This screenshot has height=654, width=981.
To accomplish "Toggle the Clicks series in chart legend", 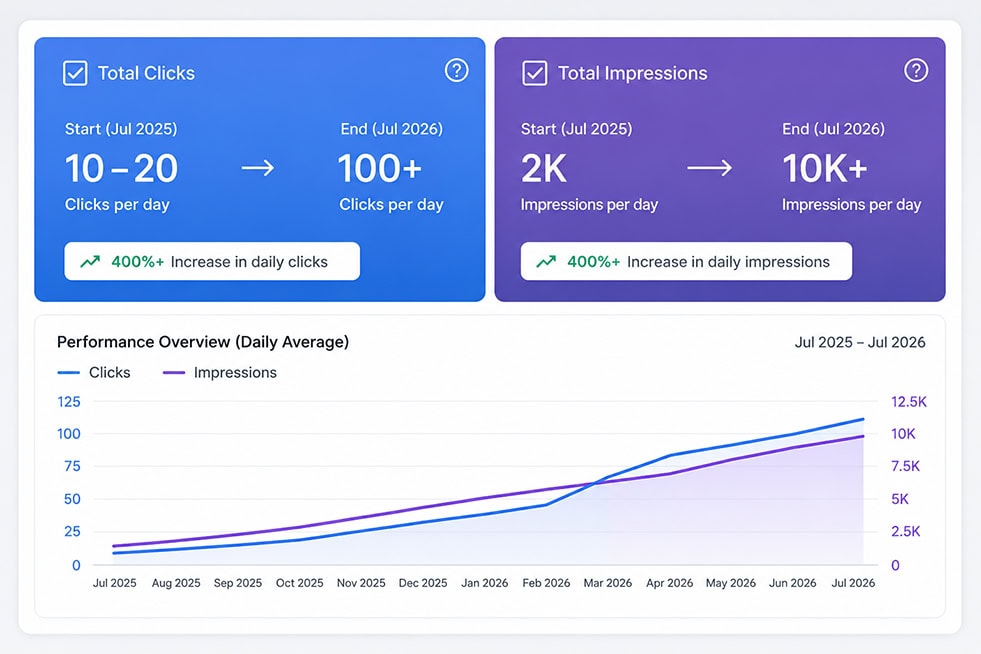I will coord(94,372).
